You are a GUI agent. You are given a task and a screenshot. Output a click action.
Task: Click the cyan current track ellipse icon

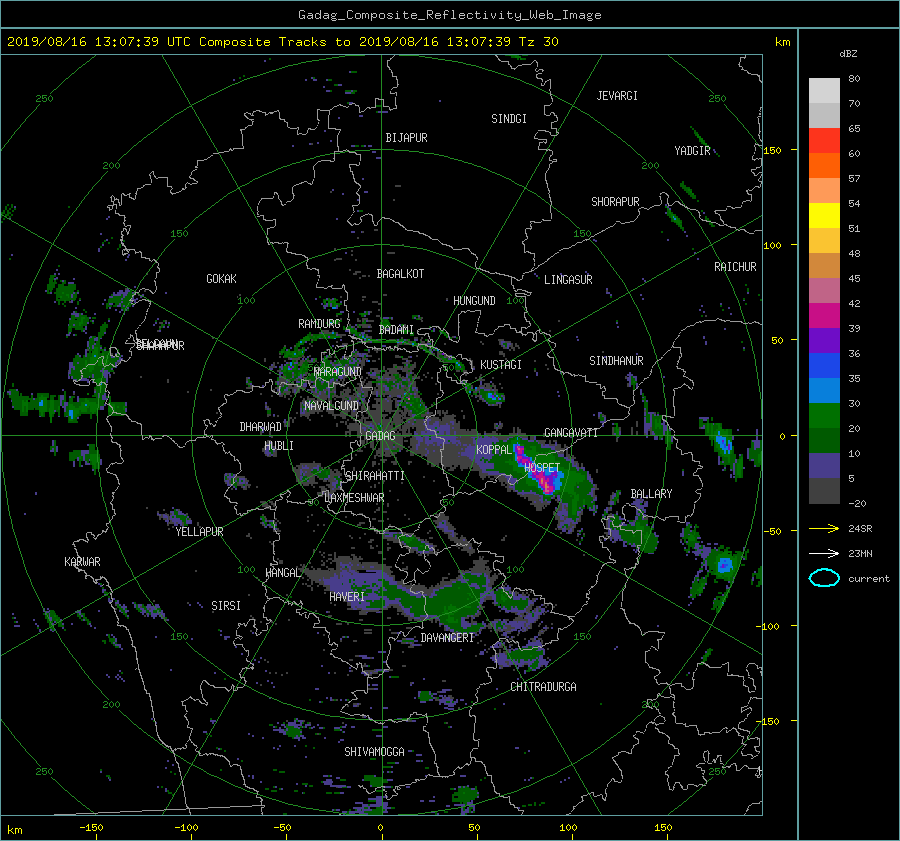pyautogui.click(x=824, y=578)
